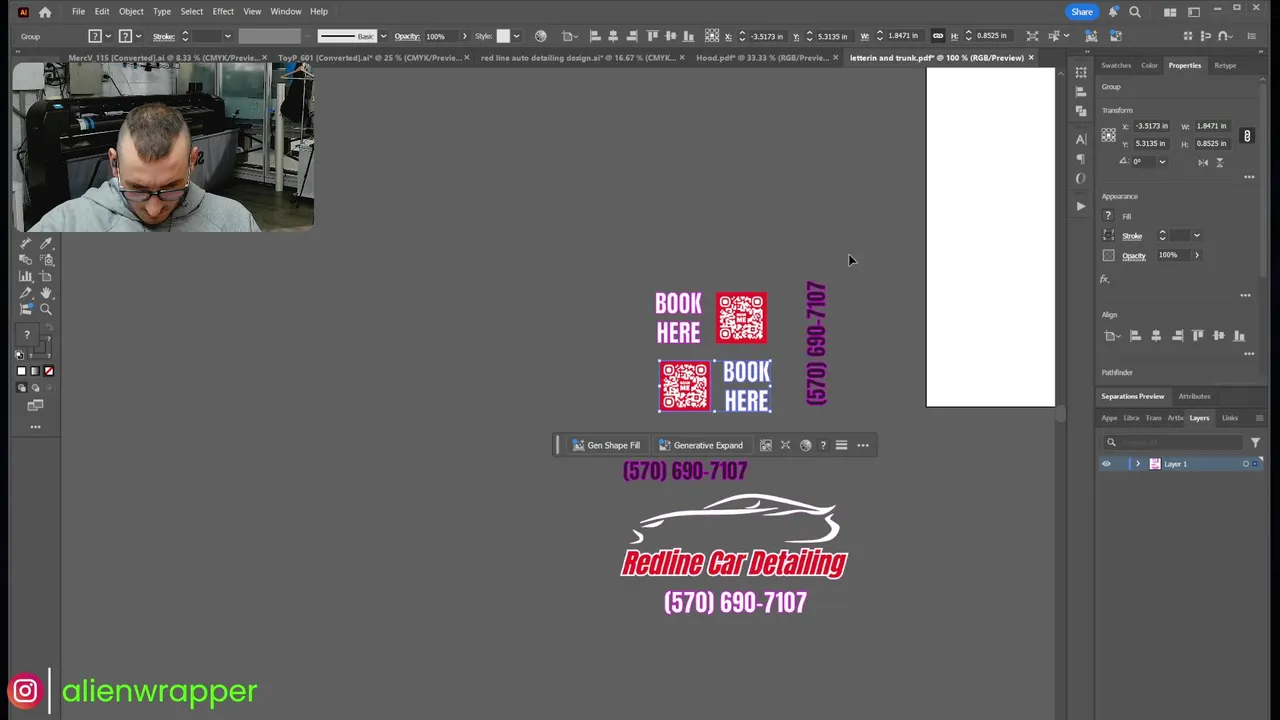The width and height of the screenshot is (1280, 720).
Task: Open the stroke weight dropdown in control bar
Action: click(227, 36)
